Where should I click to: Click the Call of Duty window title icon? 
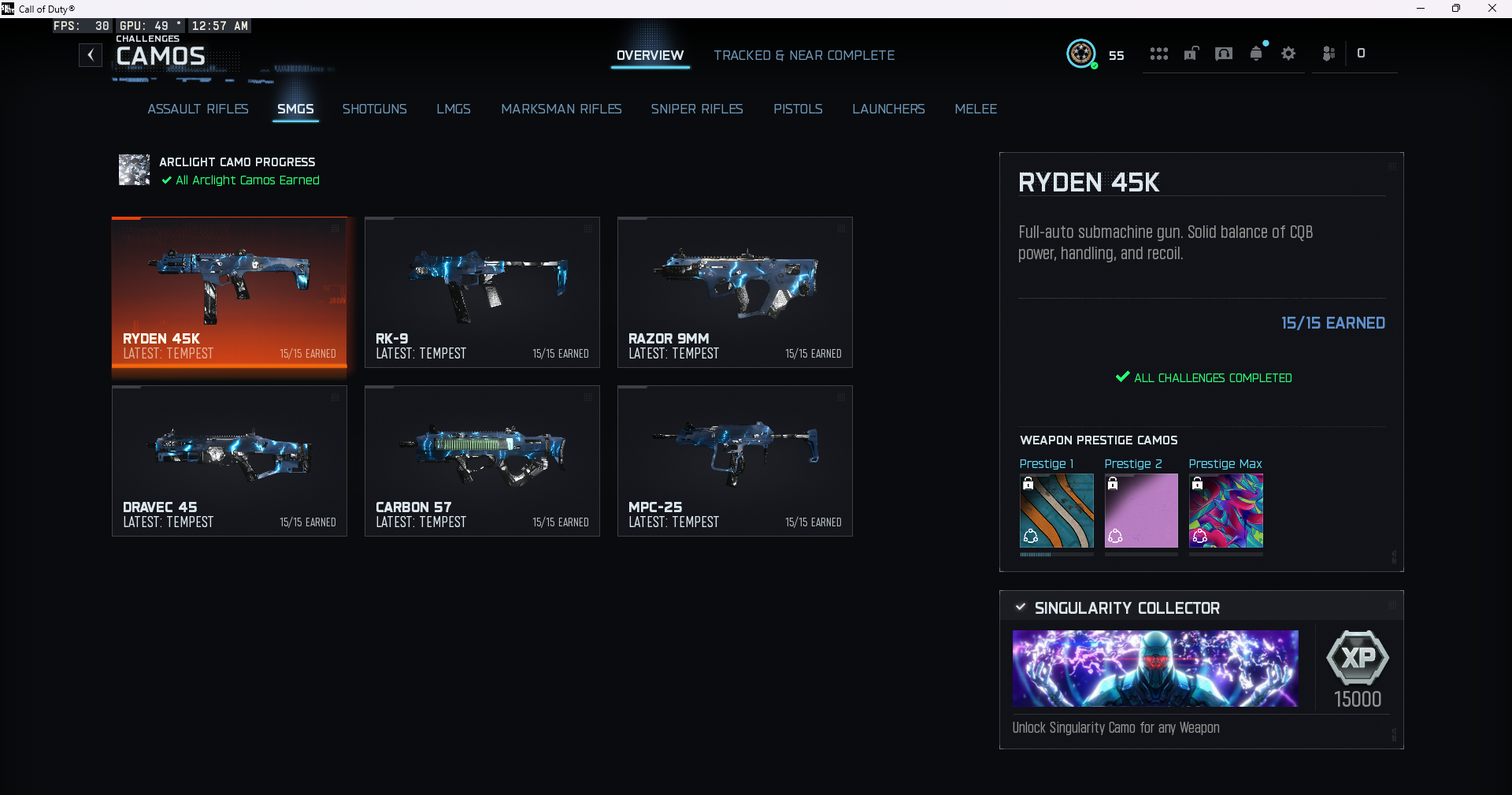click(8, 9)
